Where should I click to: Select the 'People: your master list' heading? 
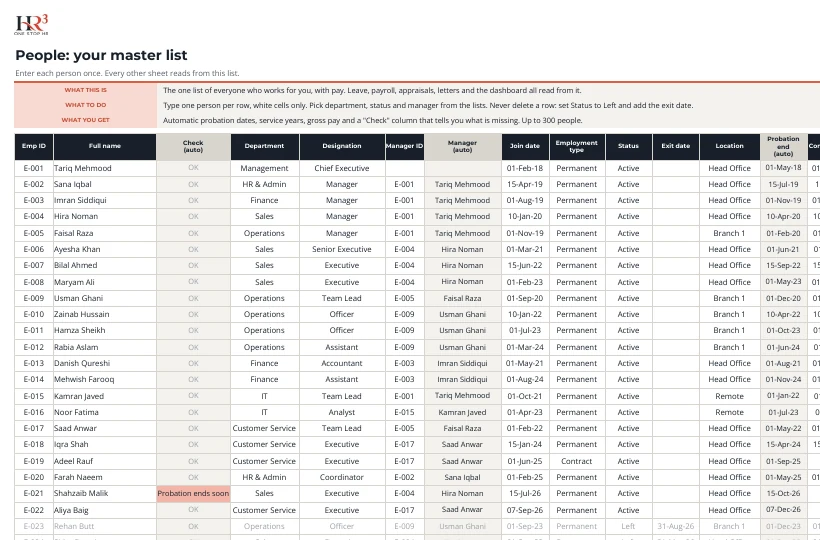pos(101,55)
